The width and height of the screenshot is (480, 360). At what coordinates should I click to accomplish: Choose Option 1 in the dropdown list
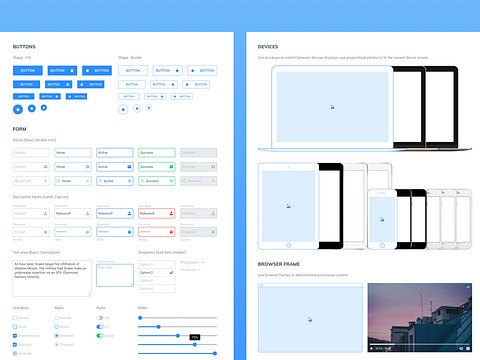pyautogui.click(x=157, y=264)
